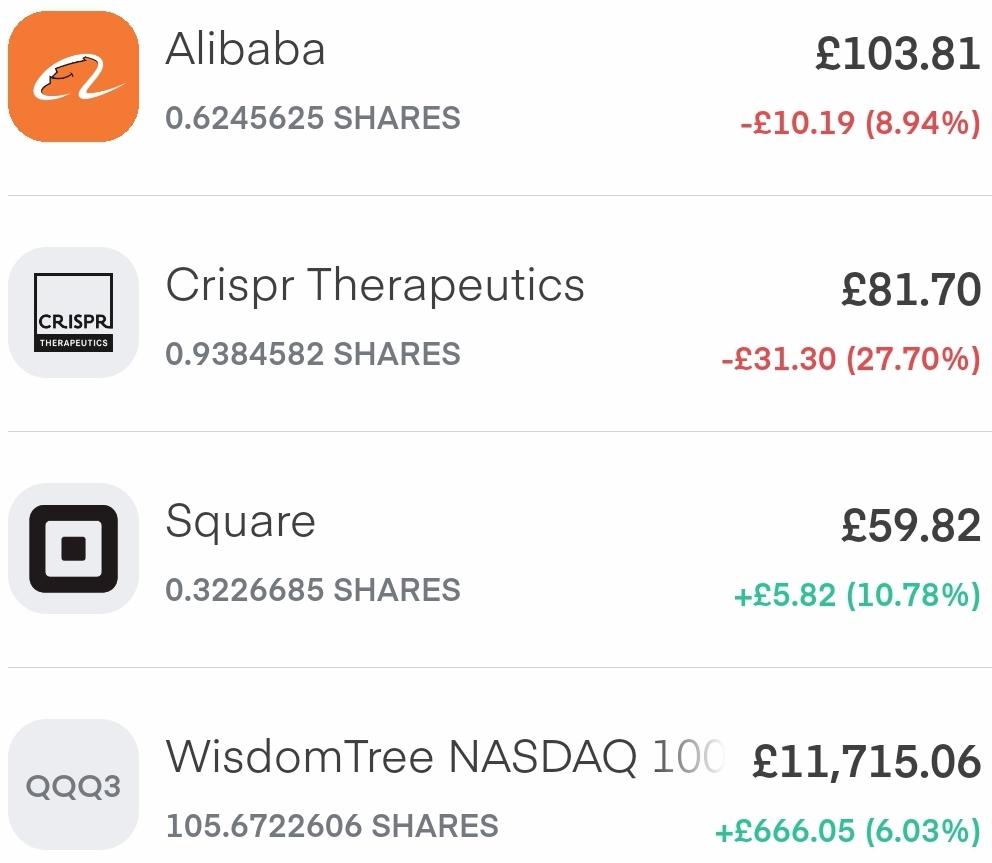Click WisdomTree's £11,715.06 value
This screenshot has height=863, width=992.
coord(866,762)
